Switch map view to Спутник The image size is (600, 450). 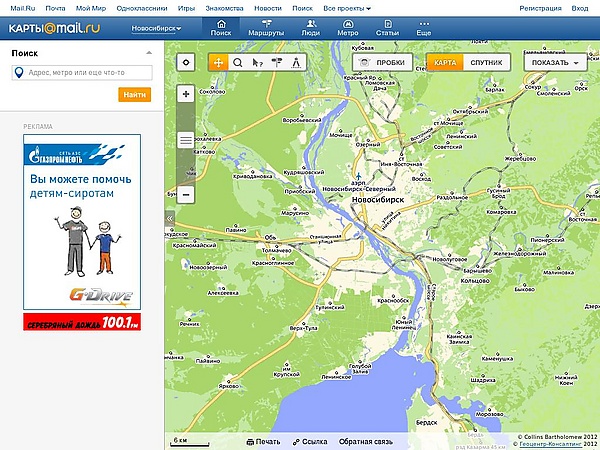click(486, 62)
